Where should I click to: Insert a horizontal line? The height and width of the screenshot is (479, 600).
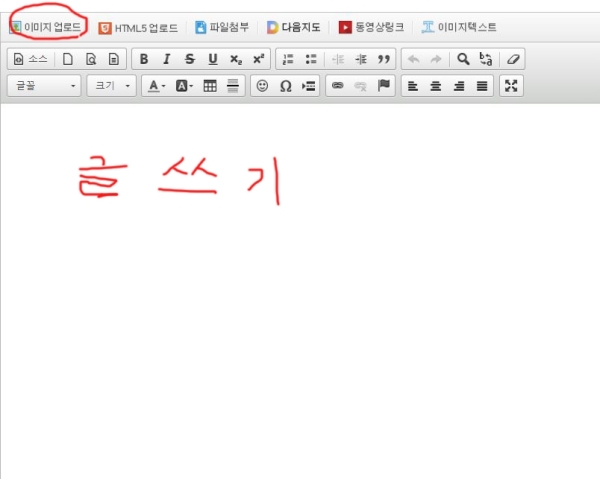[x=233, y=86]
